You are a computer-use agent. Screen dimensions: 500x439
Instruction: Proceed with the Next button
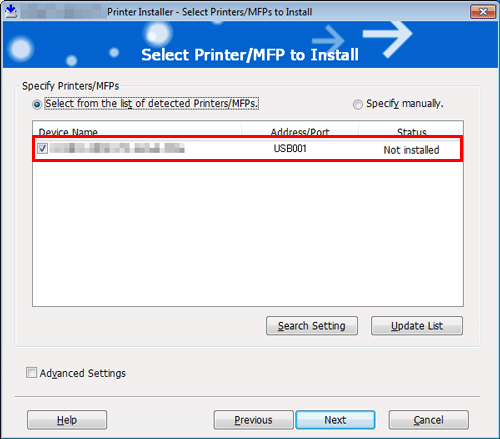335,420
